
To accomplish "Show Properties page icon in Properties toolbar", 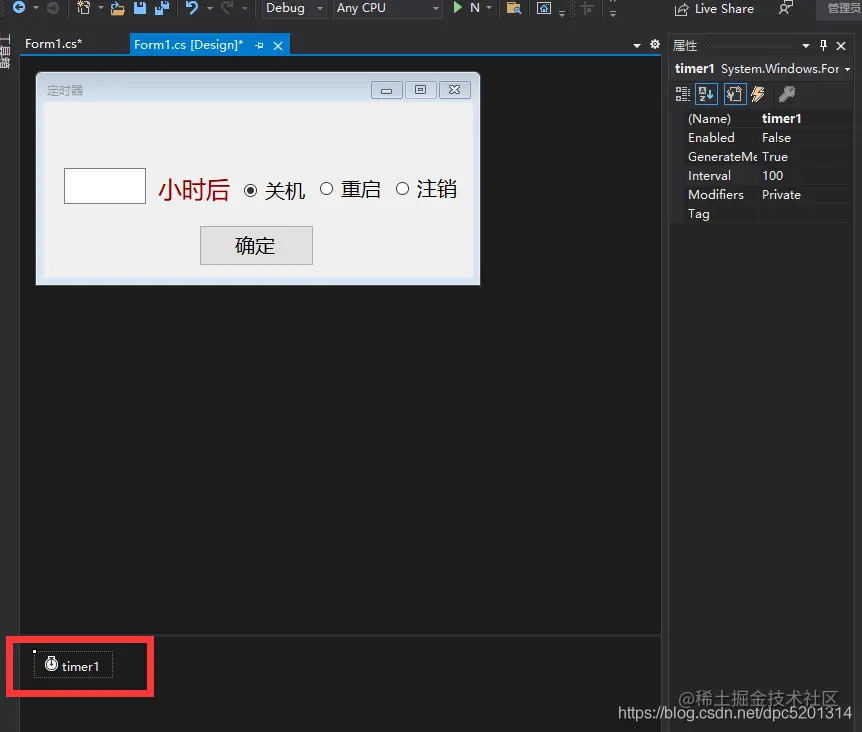I will (x=735, y=94).
